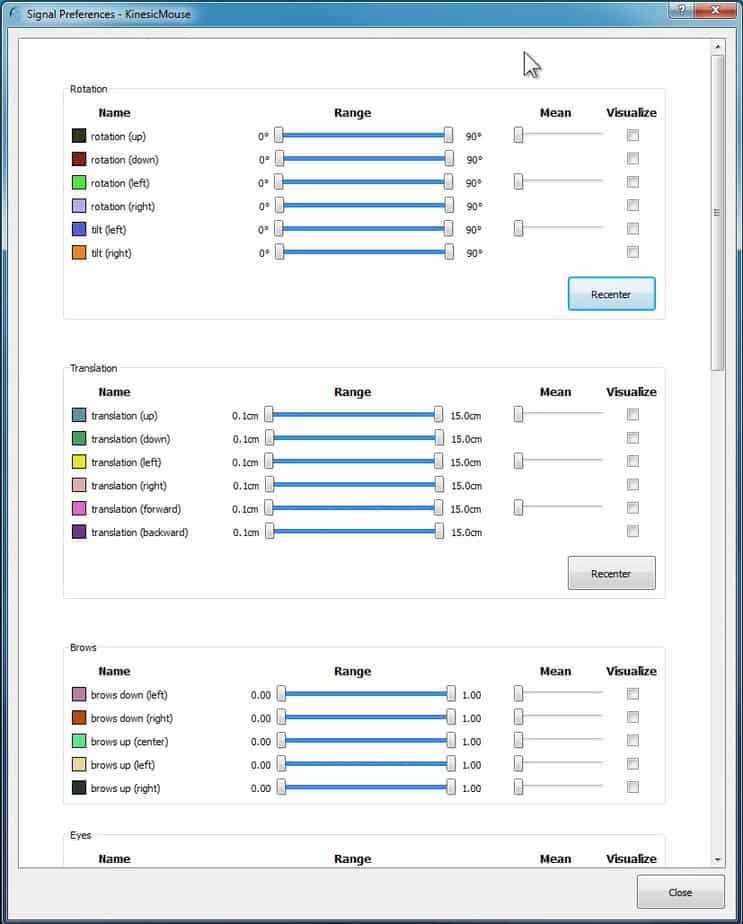Click the translation (backward) purple swatch

(79, 532)
